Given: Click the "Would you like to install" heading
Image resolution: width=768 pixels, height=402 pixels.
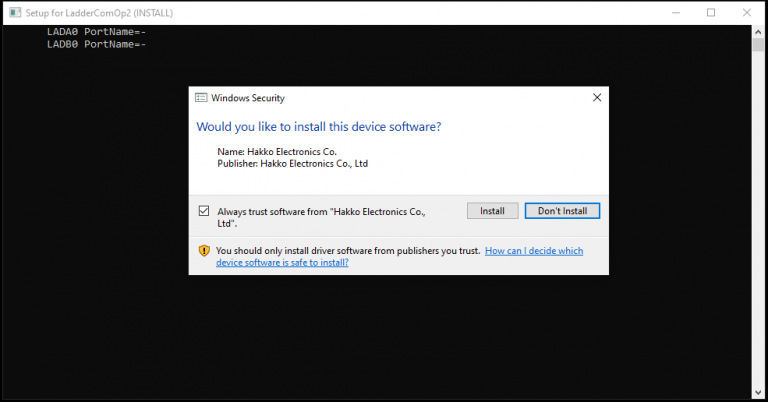Looking at the screenshot, I should coord(318,127).
